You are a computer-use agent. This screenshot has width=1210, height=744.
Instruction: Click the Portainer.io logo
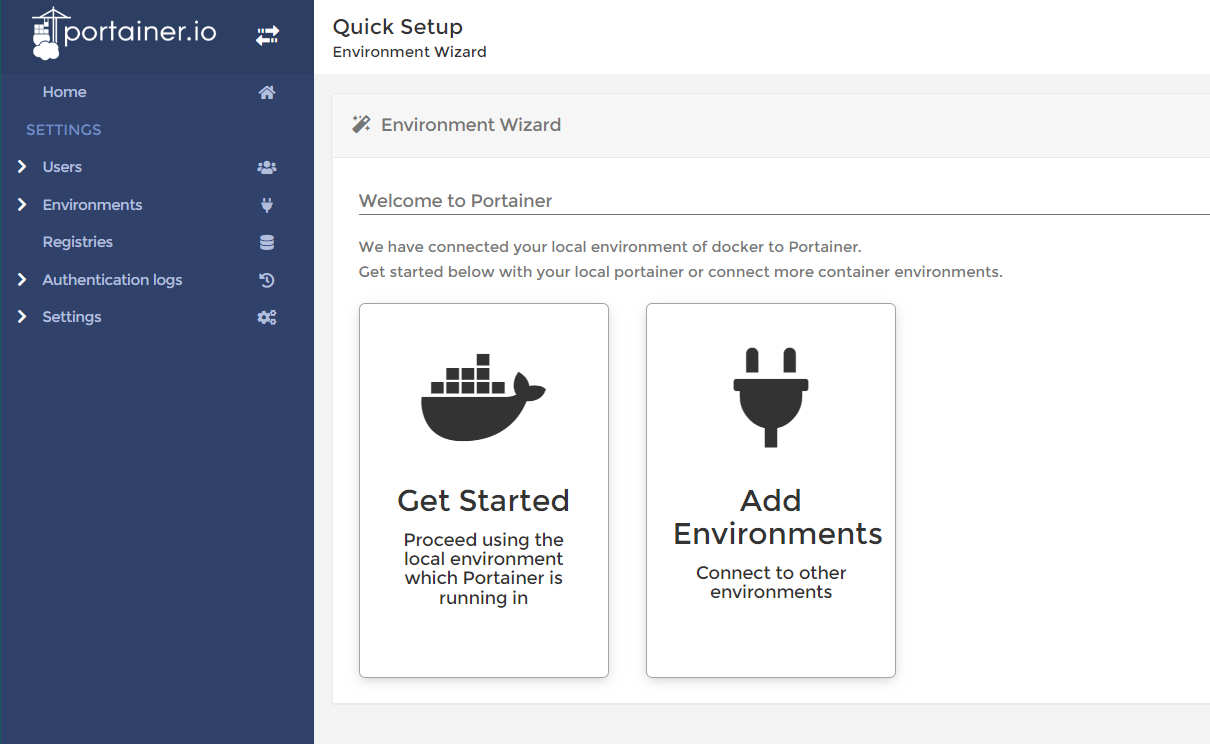124,33
